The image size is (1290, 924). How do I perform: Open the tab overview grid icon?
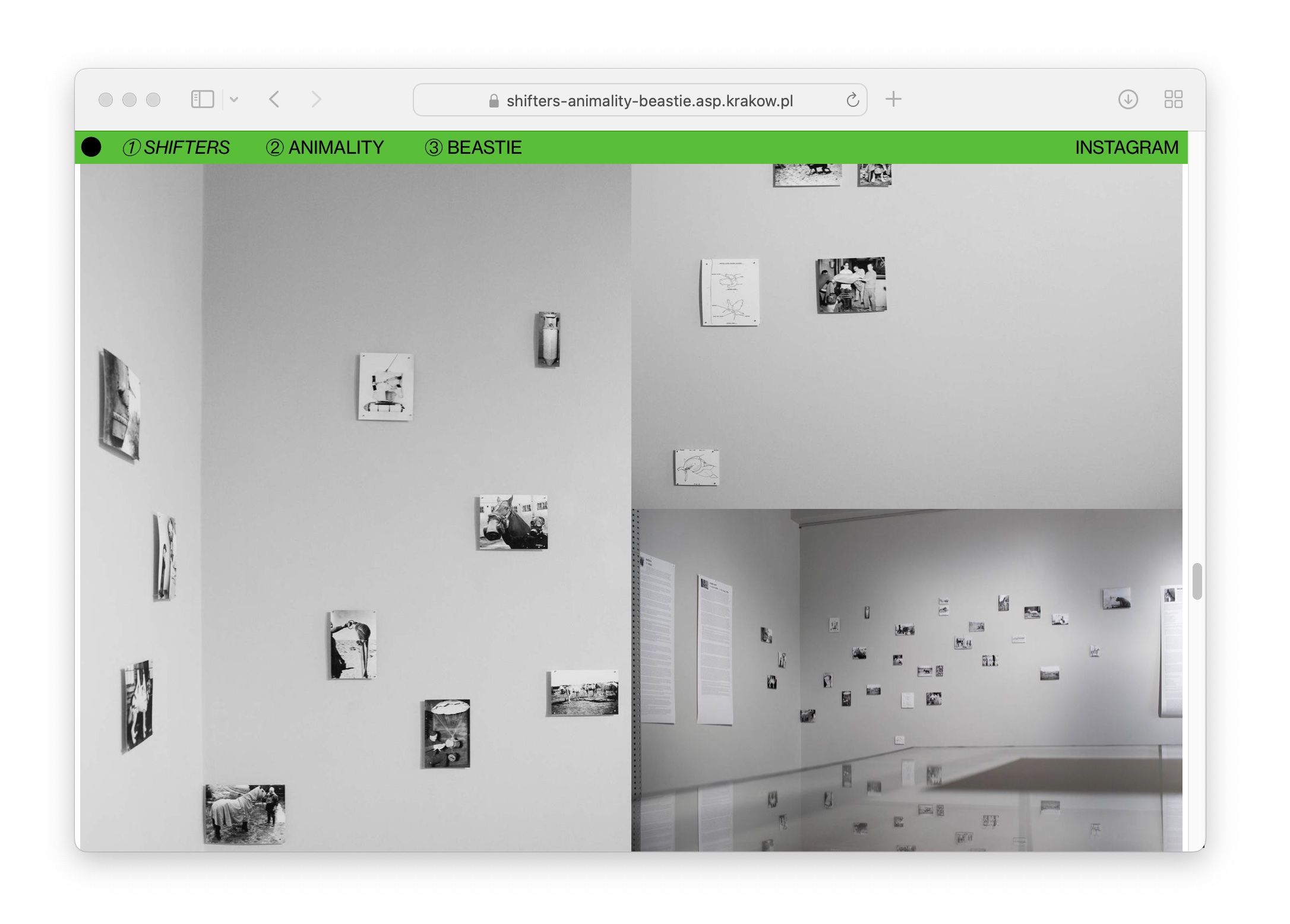[x=1173, y=99]
